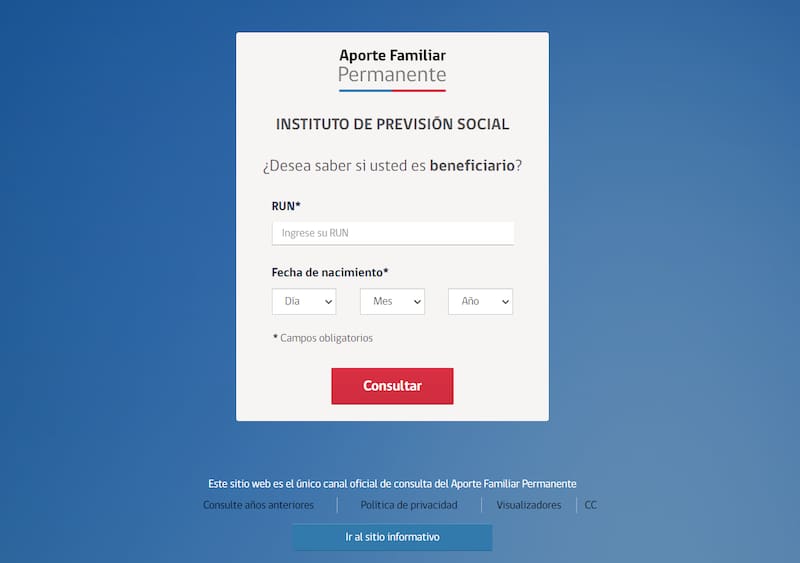Click the divider before Política de privacidad

337,505
